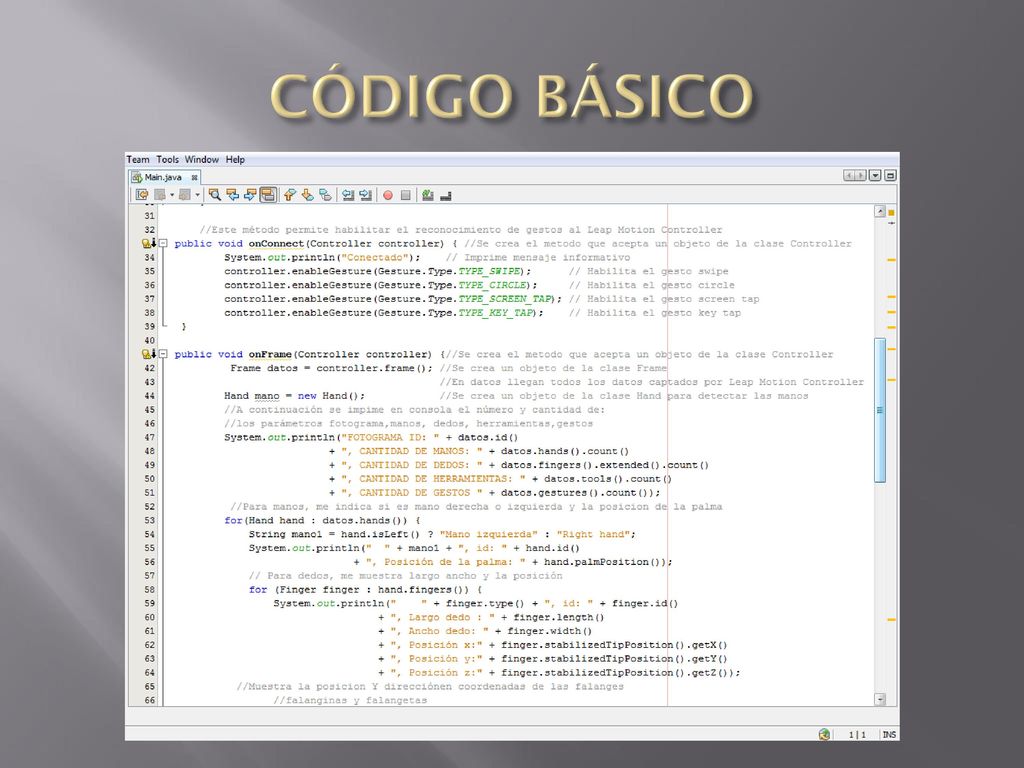This screenshot has height=768, width=1024.
Task: Click "Hand mano = new Hand();" line
Action: click(294, 396)
